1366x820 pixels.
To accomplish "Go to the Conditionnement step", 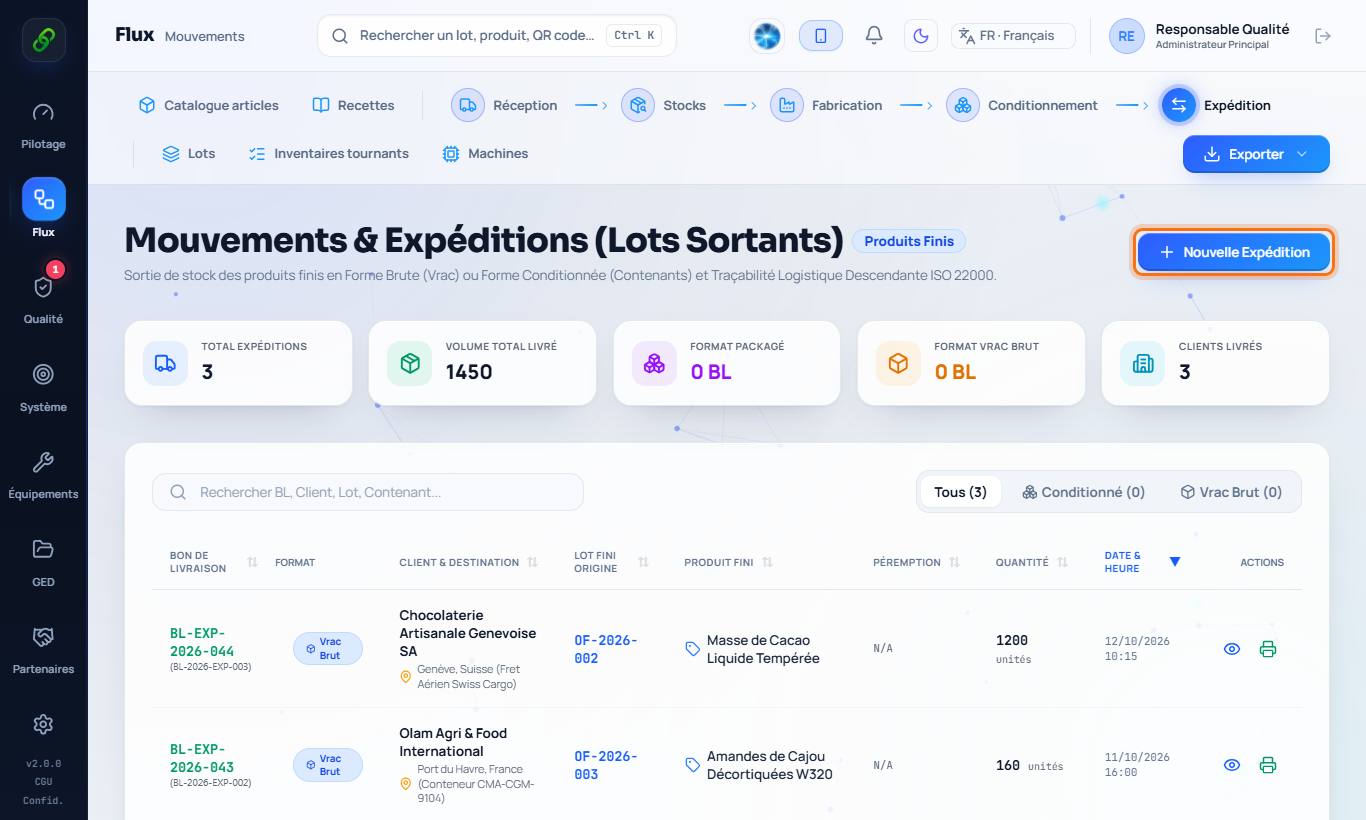I will click(1023, 105).
